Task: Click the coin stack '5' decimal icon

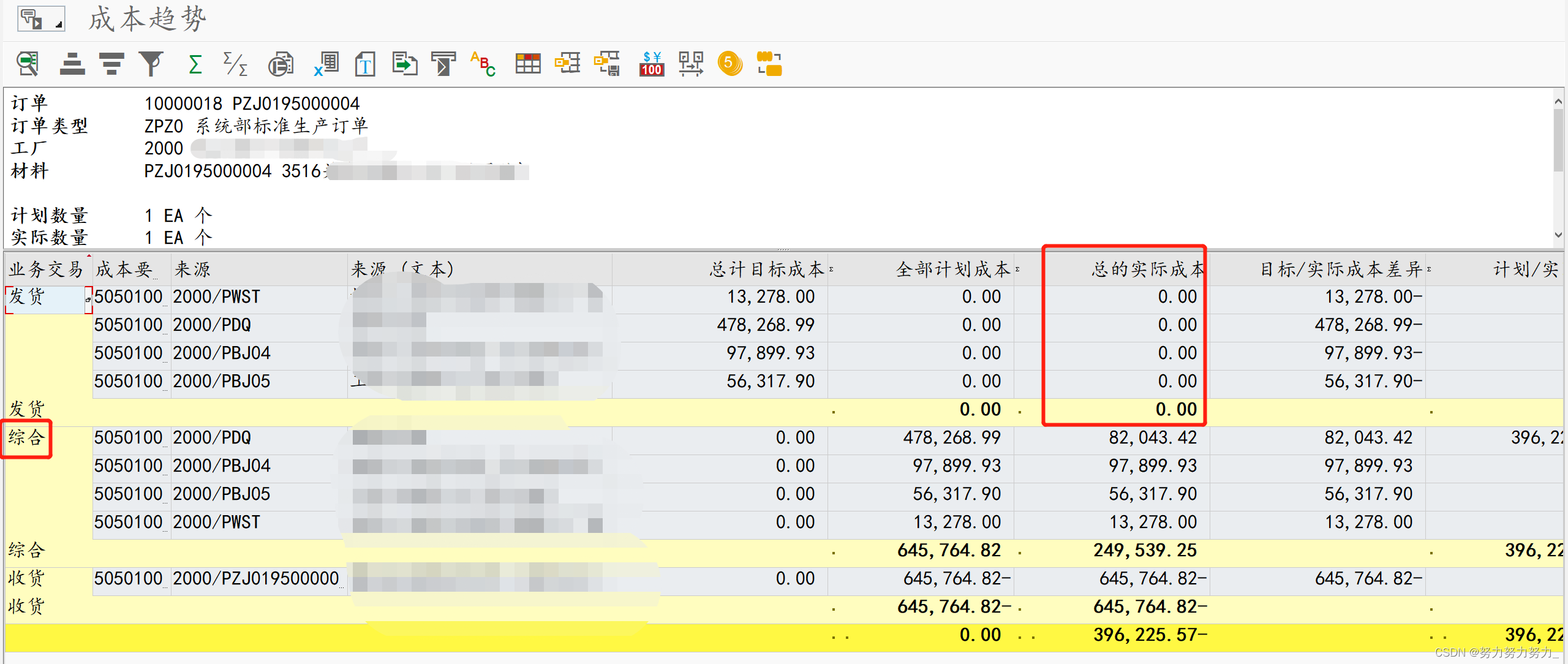Action: pyautogui.click(x=729, y=64)
